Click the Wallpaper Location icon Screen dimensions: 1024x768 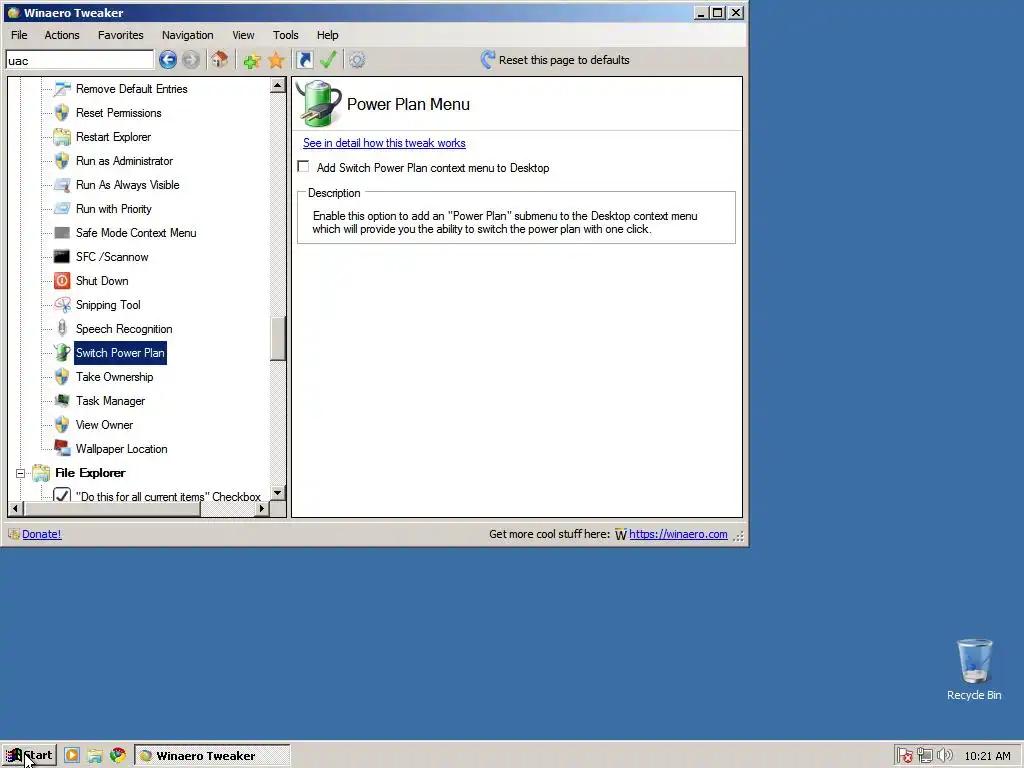62,449
